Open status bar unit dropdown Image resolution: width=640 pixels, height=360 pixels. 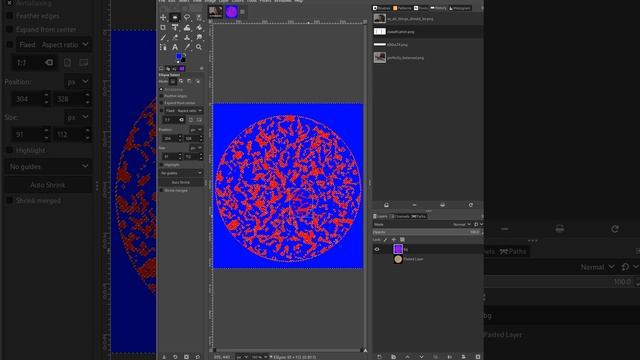click(x=242, y=357)
